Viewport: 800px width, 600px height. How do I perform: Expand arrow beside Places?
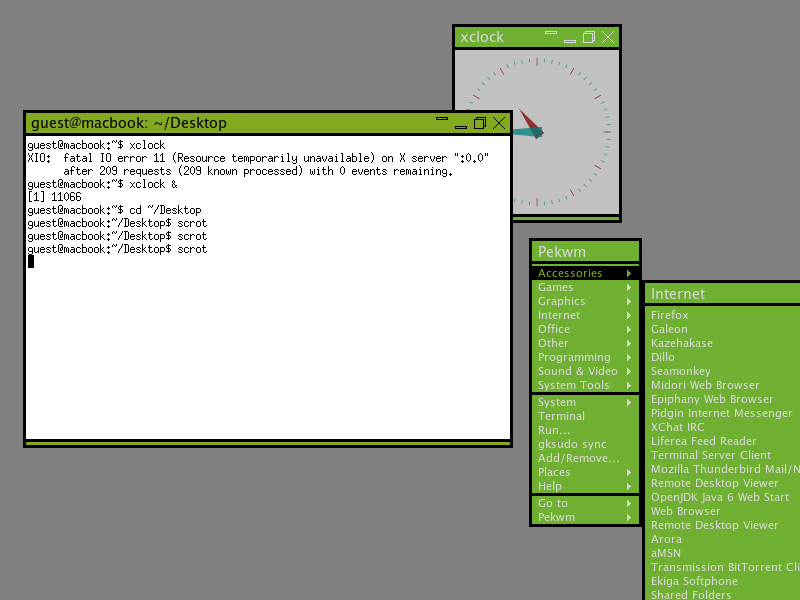[x=629, y=472]
